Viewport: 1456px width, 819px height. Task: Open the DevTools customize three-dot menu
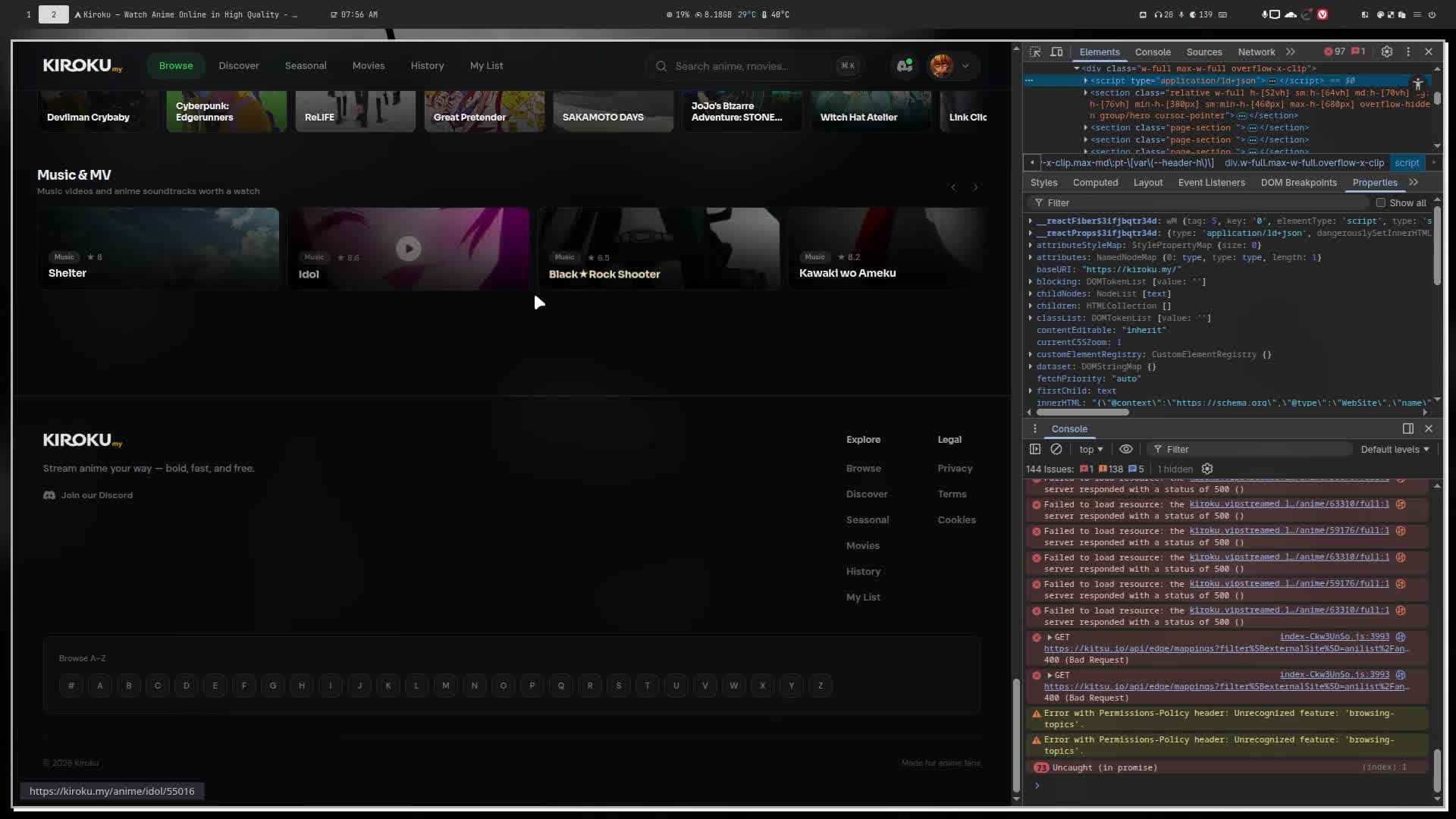click(x=1408, y=52)
